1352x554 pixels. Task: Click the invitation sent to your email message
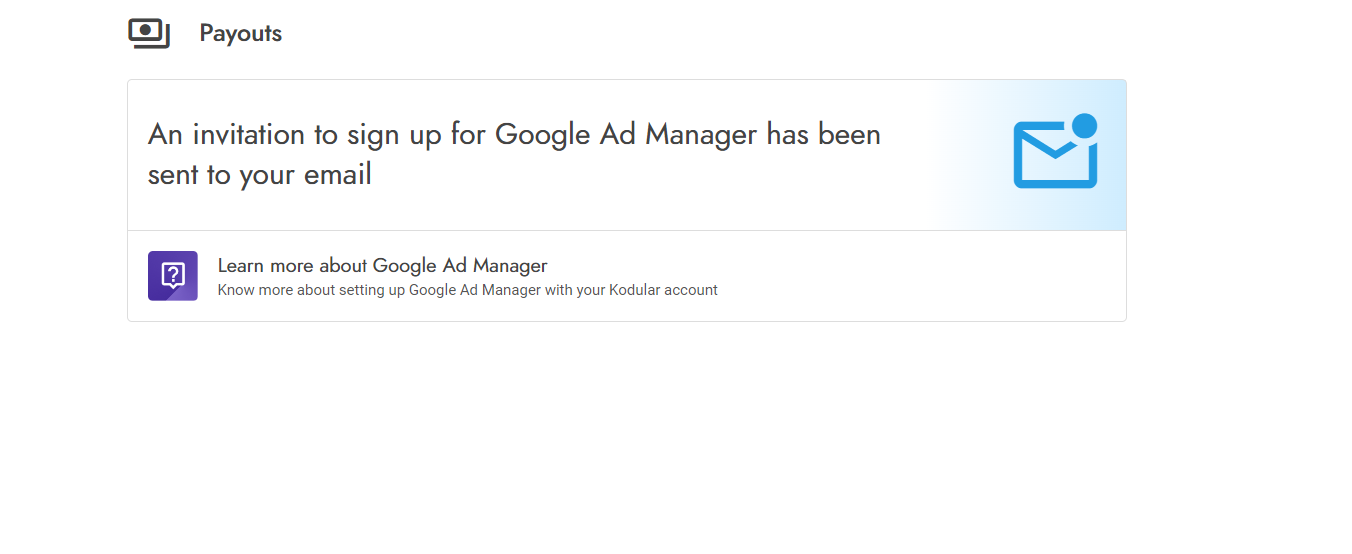514,154
